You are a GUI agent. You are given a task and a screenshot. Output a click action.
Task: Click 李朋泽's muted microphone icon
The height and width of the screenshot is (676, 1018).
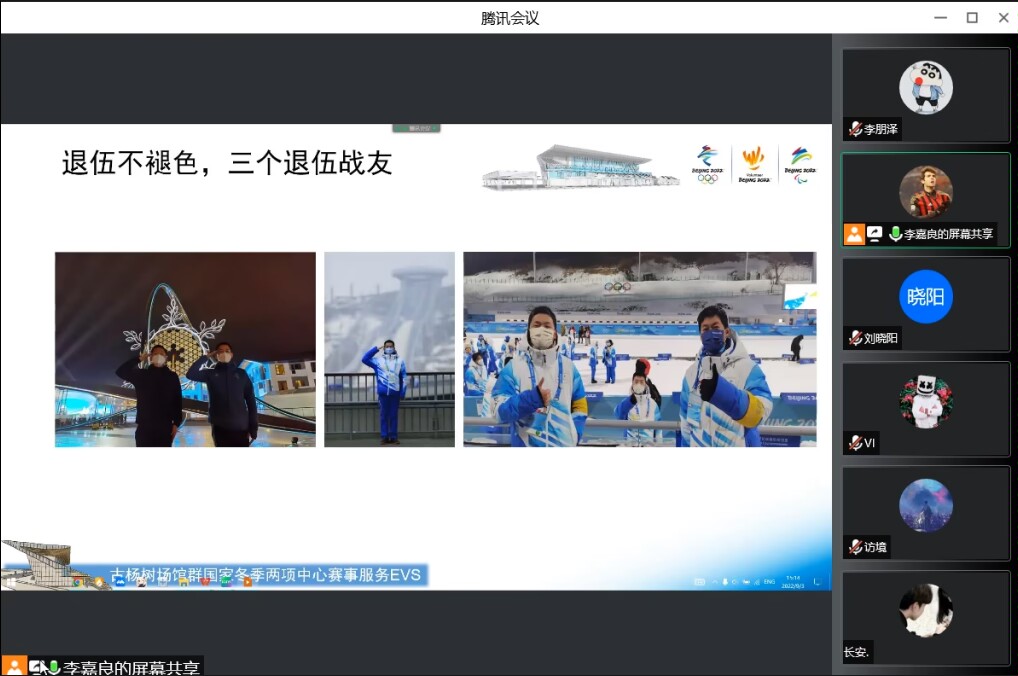click(855, 129)
